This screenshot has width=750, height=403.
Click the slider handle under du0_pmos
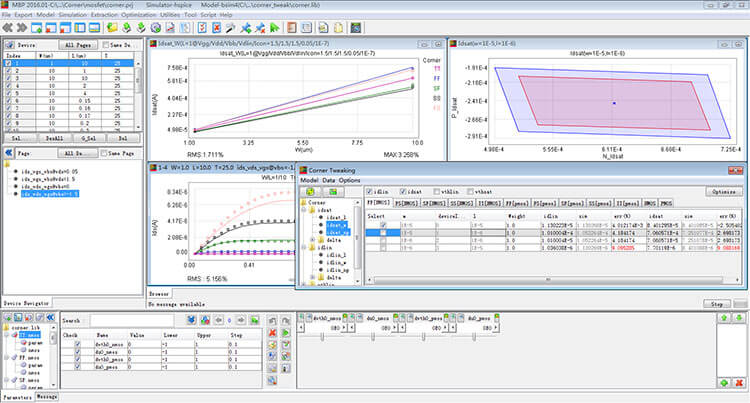click(474, 337)
